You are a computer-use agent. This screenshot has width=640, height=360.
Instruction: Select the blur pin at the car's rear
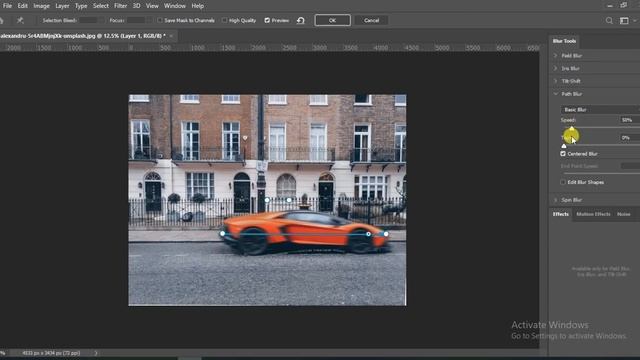pos(222,234)
